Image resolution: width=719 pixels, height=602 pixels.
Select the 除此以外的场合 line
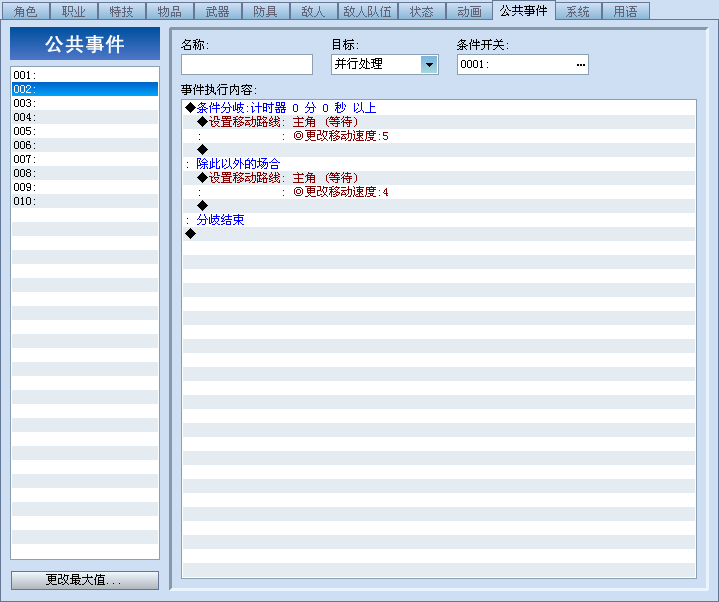tap(439, 164)
